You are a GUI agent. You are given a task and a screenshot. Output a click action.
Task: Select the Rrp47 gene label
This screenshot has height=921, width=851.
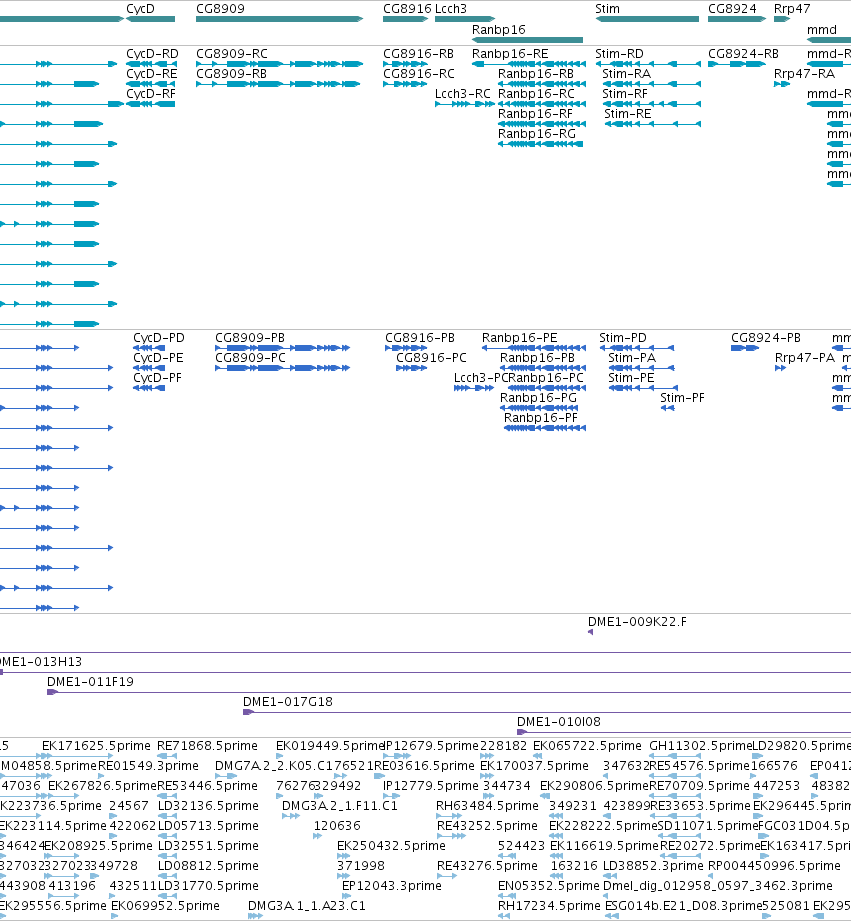(x=792, y=9)
